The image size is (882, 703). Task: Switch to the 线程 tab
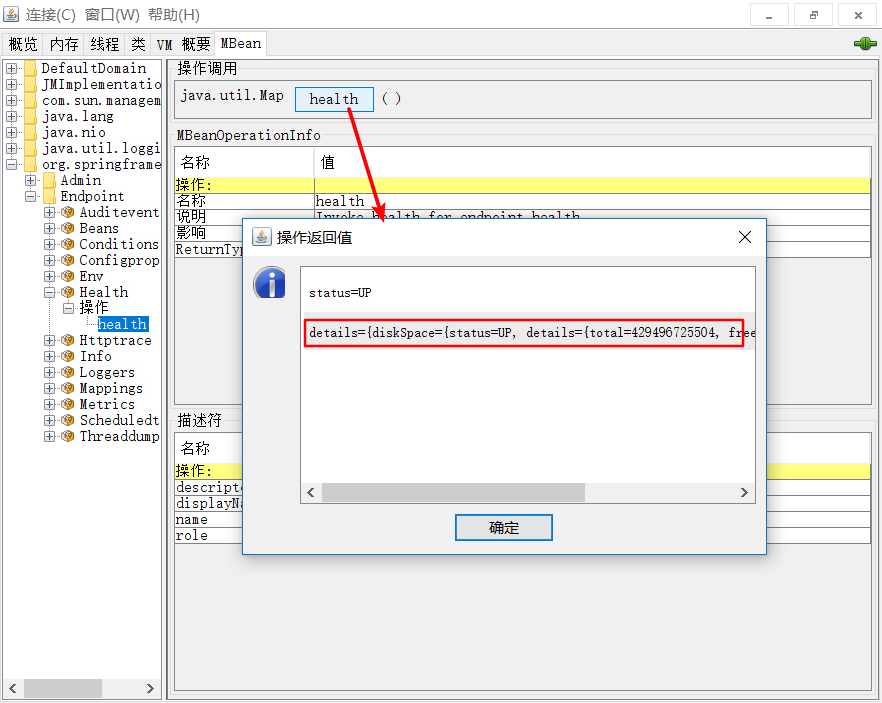[104, 44]
